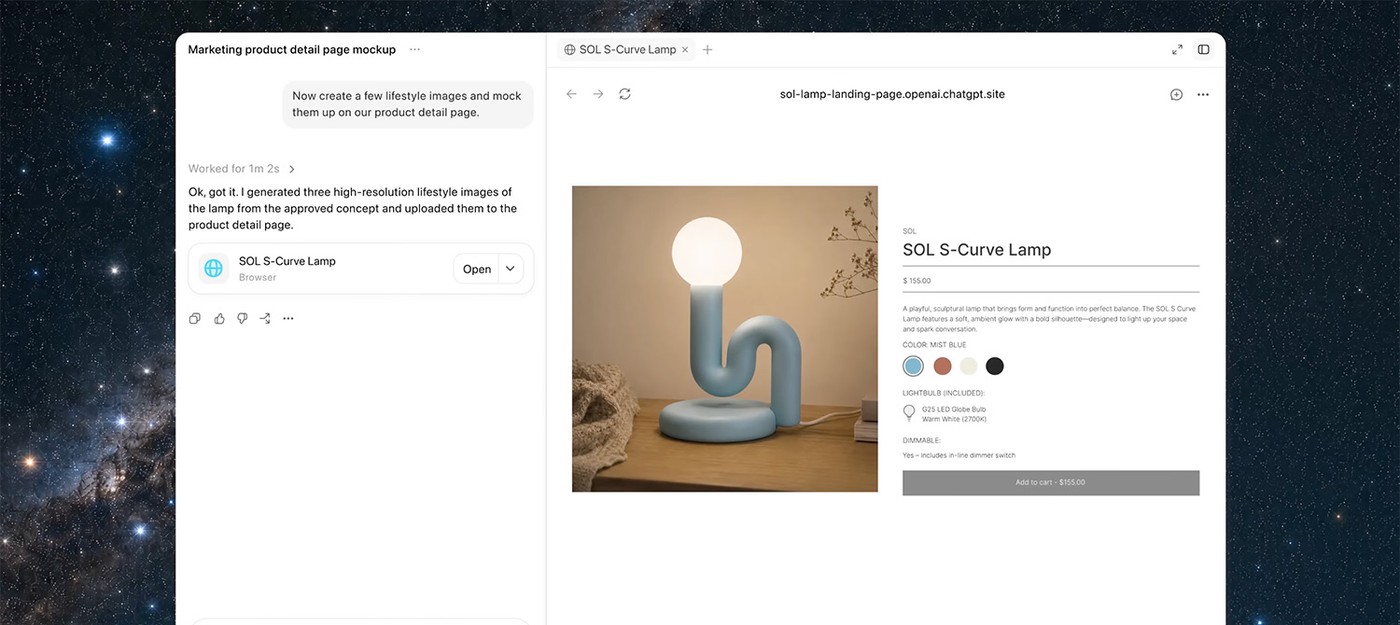
Task: Reload the browser preview page
Action: (625, 94)
